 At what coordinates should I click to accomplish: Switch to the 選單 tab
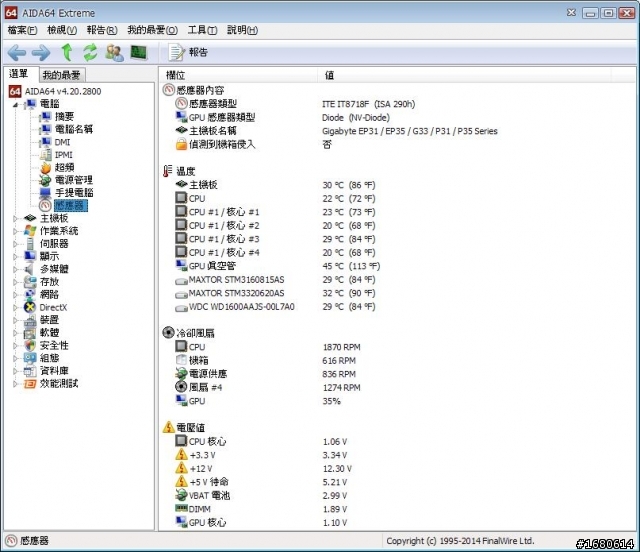[20, 74]
